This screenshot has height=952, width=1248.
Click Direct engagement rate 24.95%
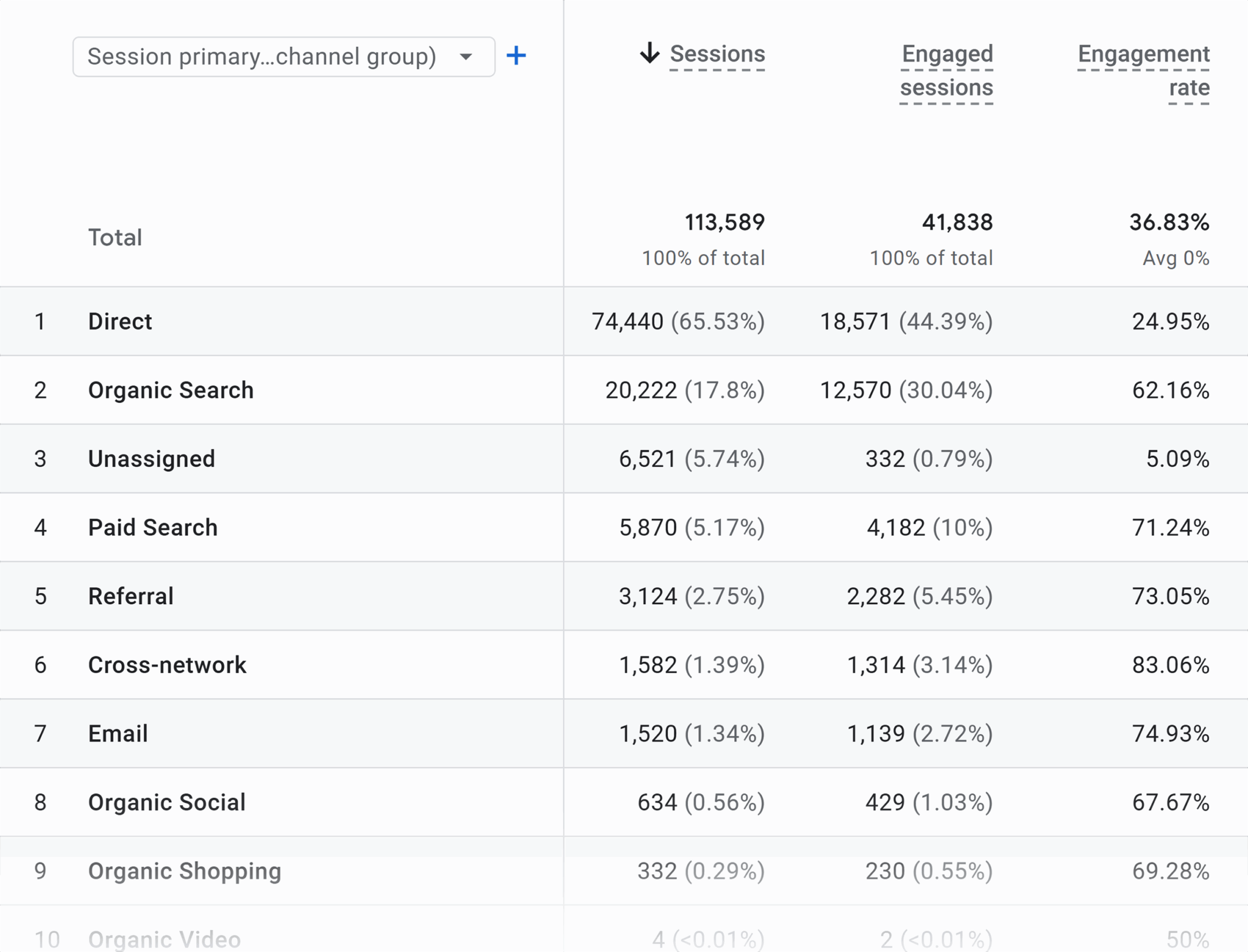[1171, 321]
